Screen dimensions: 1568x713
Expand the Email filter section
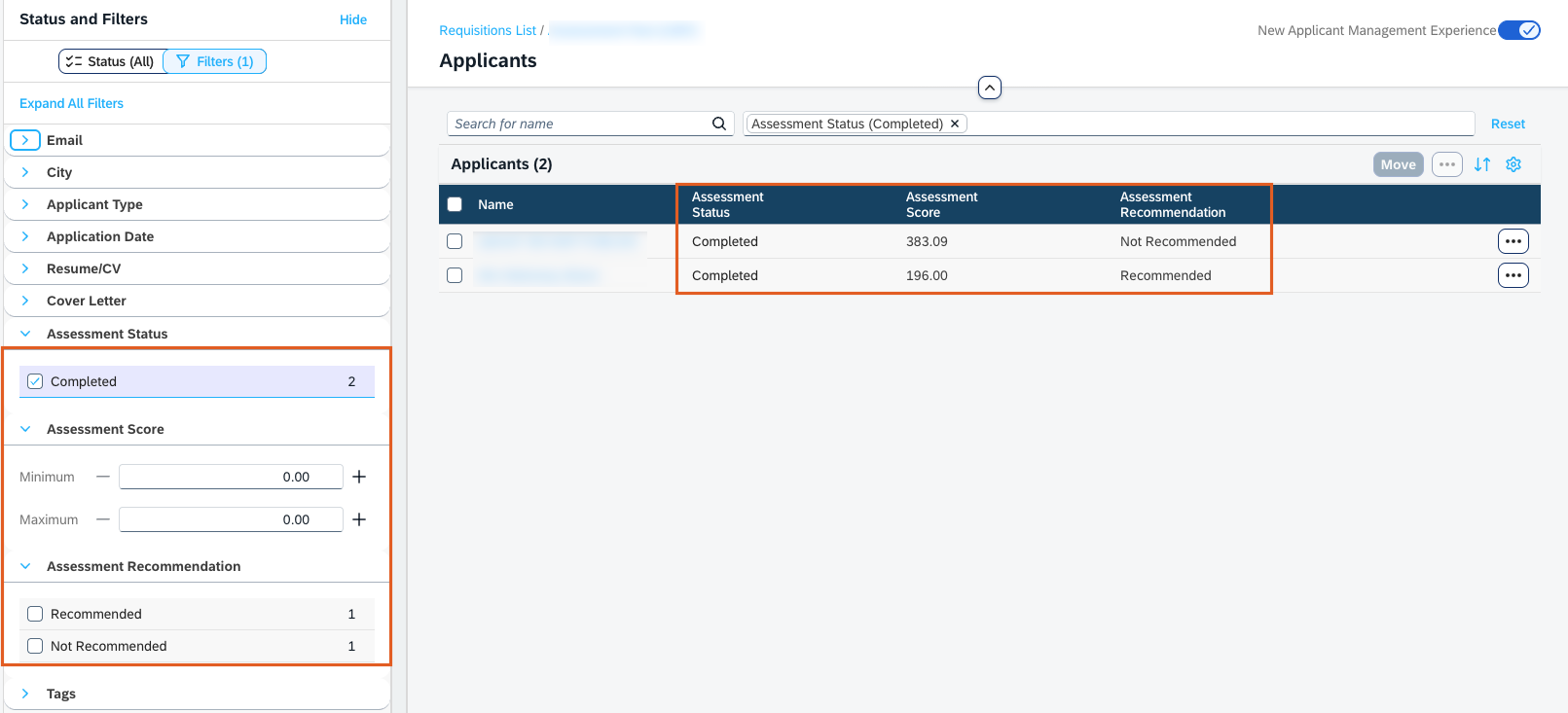point(25,140)
